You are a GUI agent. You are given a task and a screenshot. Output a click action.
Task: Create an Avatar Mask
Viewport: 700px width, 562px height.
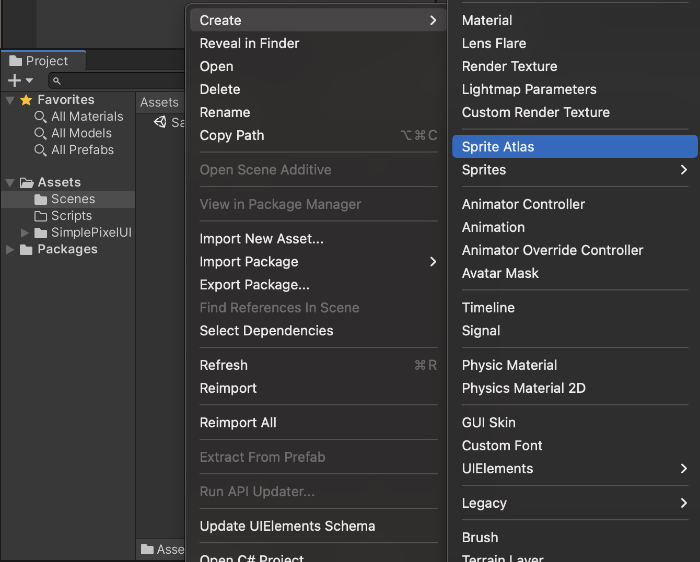click(x=575, y=273)
